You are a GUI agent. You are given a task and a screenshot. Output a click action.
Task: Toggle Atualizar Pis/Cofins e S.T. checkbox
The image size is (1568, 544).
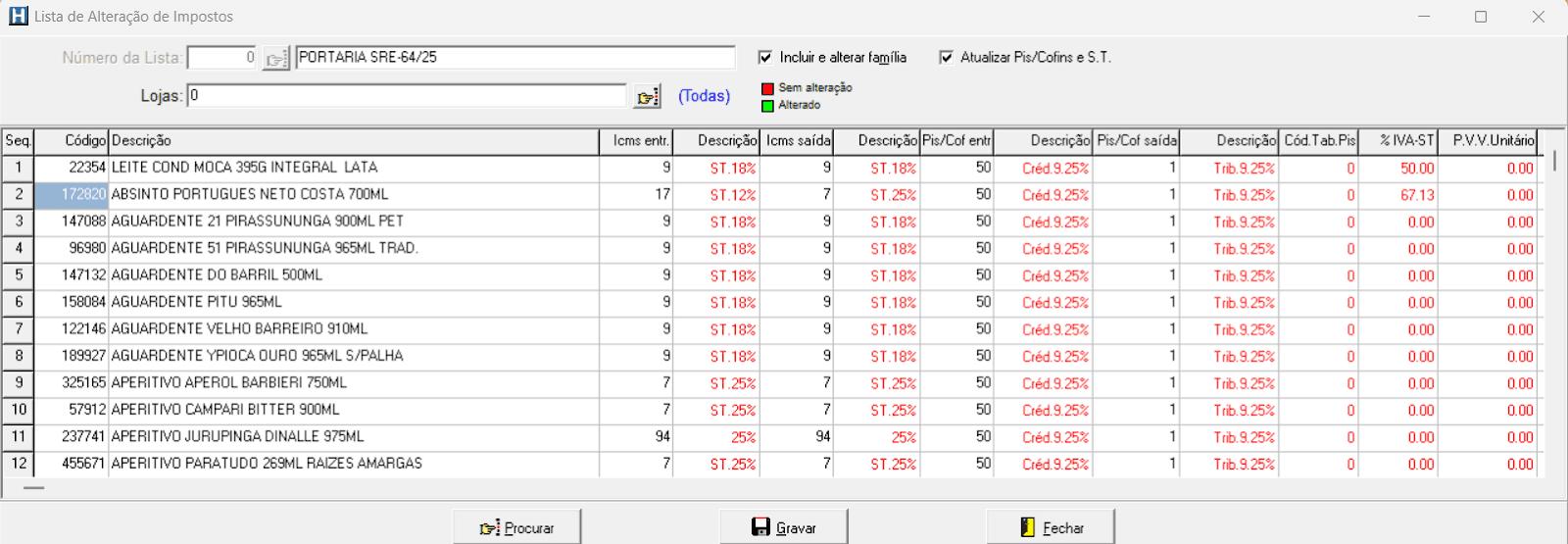point(946,58)
